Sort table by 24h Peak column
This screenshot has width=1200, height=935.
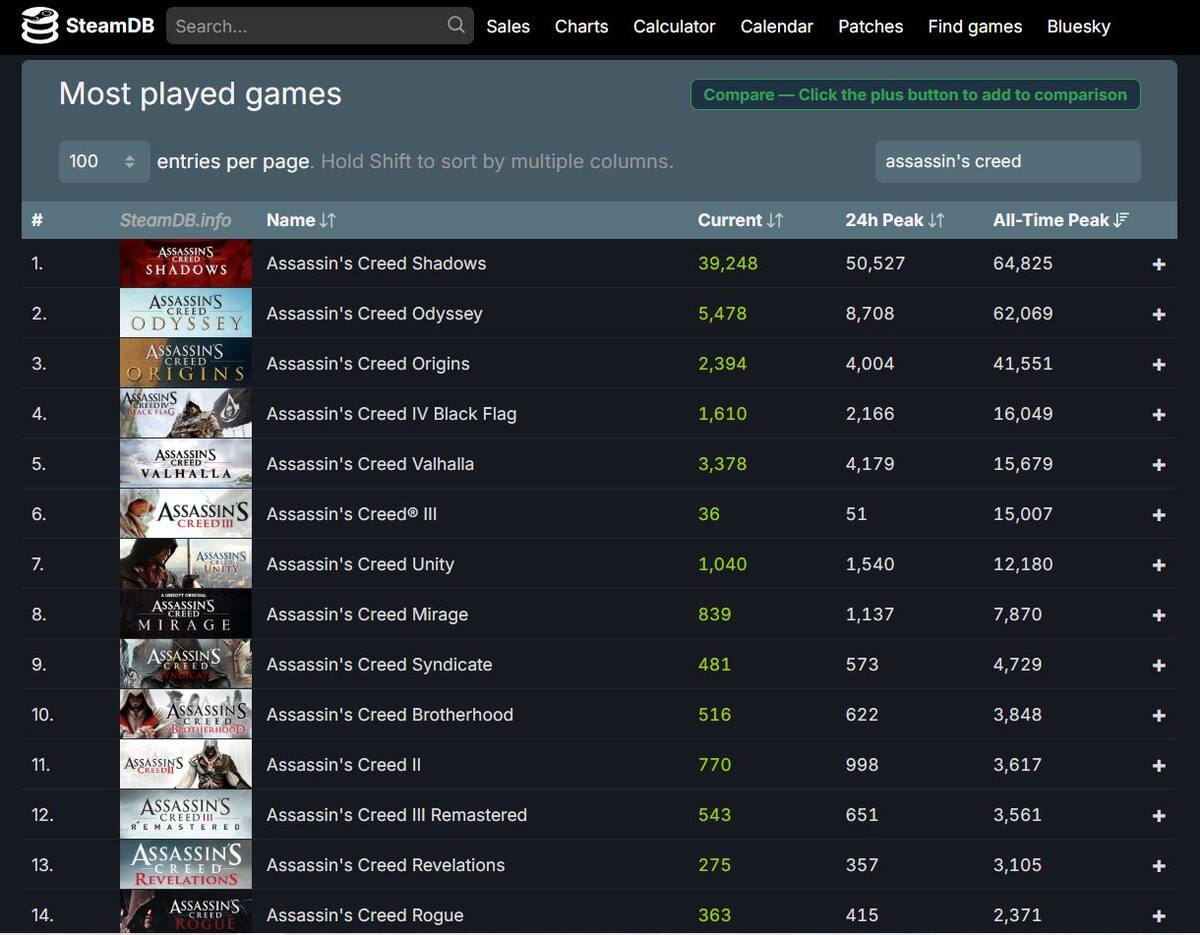point(894,220)
